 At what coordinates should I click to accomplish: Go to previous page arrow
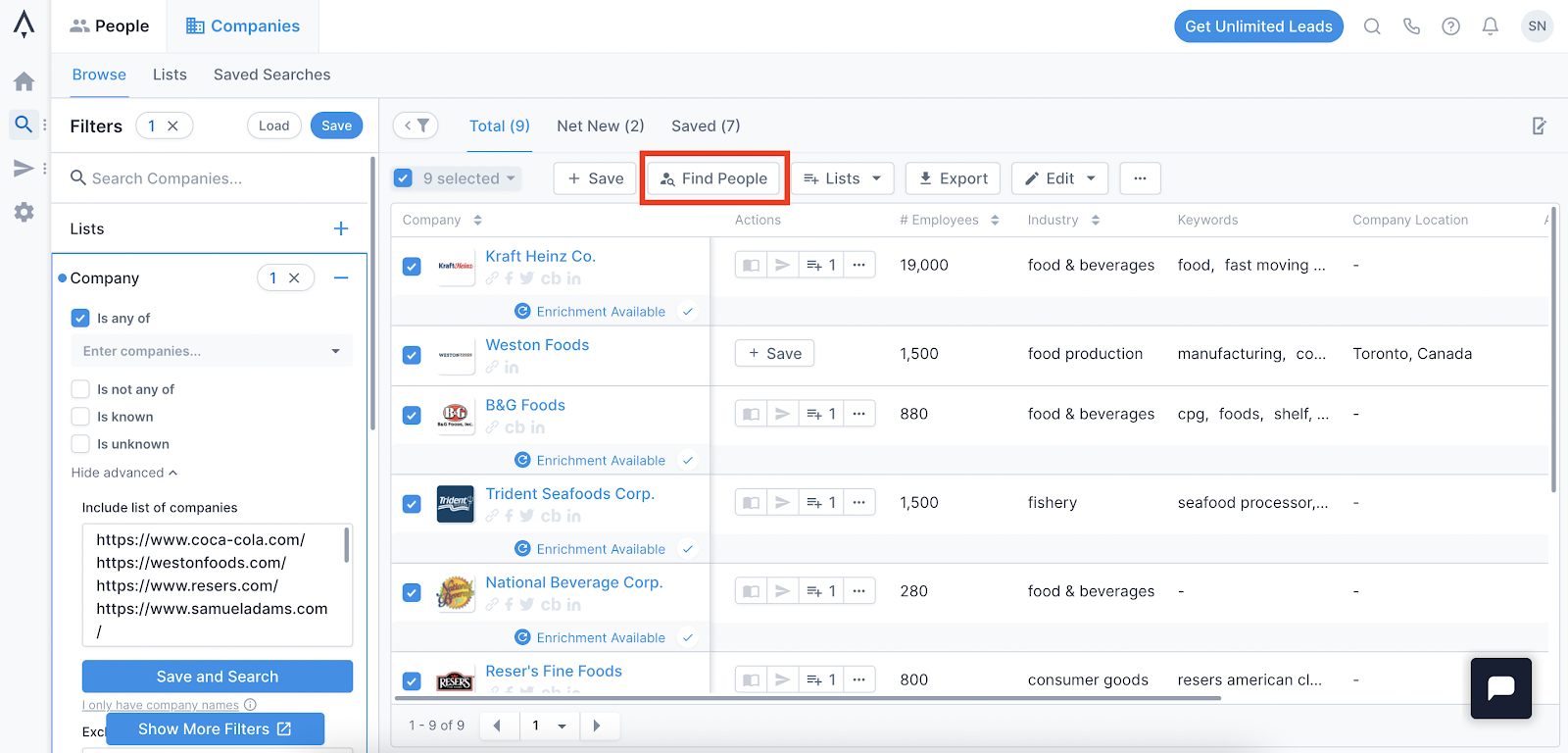(x=497, y=726)
